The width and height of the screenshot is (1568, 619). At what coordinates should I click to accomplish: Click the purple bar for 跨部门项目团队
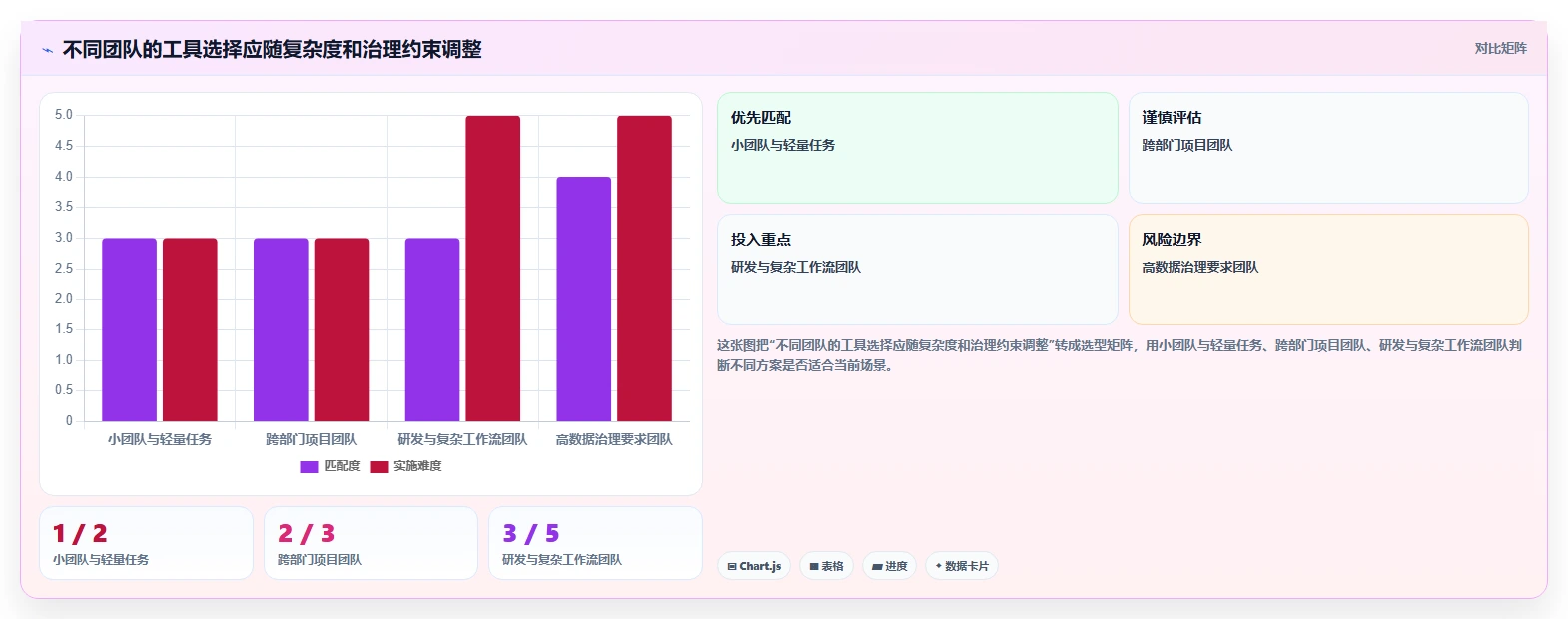281,329
